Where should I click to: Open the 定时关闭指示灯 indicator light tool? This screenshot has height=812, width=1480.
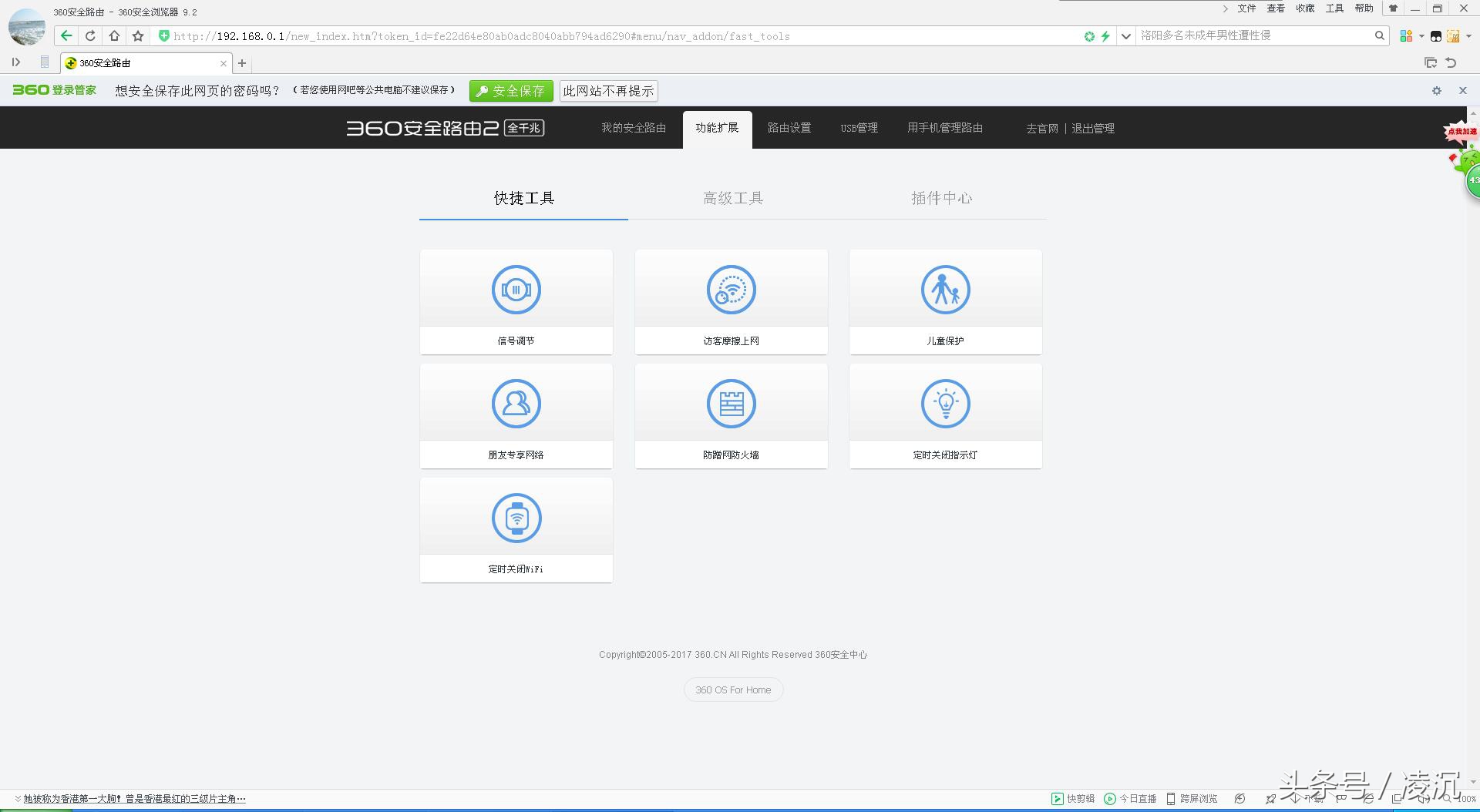pyautogui.click(x=945, y=415)
